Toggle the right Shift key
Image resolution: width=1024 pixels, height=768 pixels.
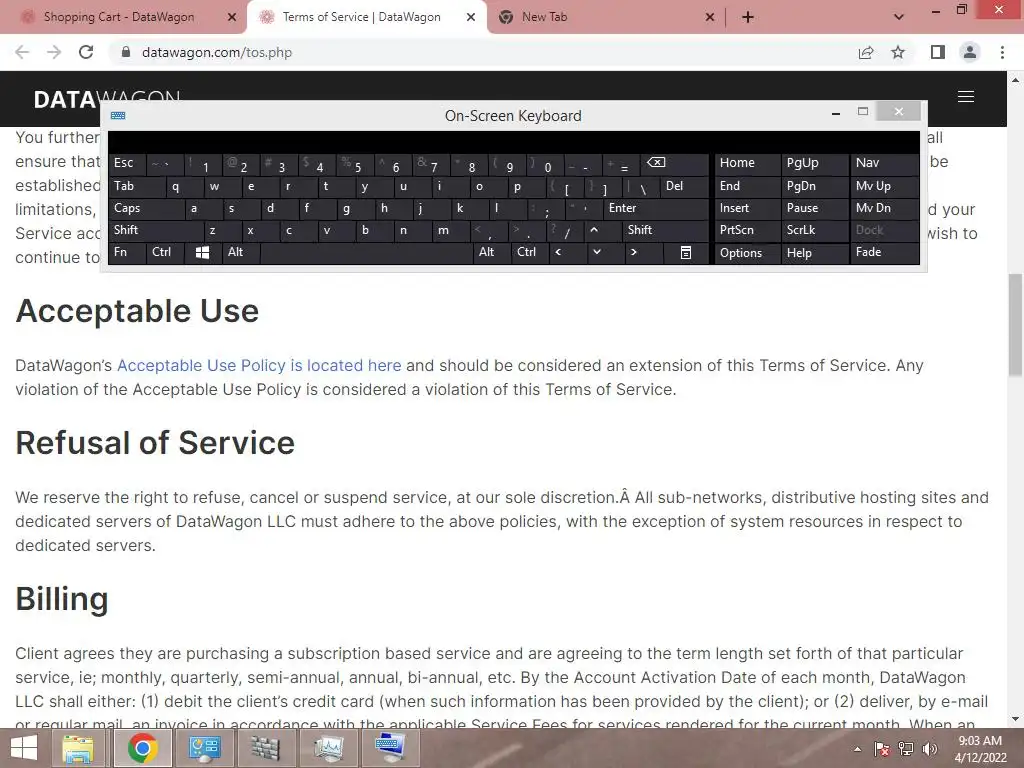[x=665, y=230]
